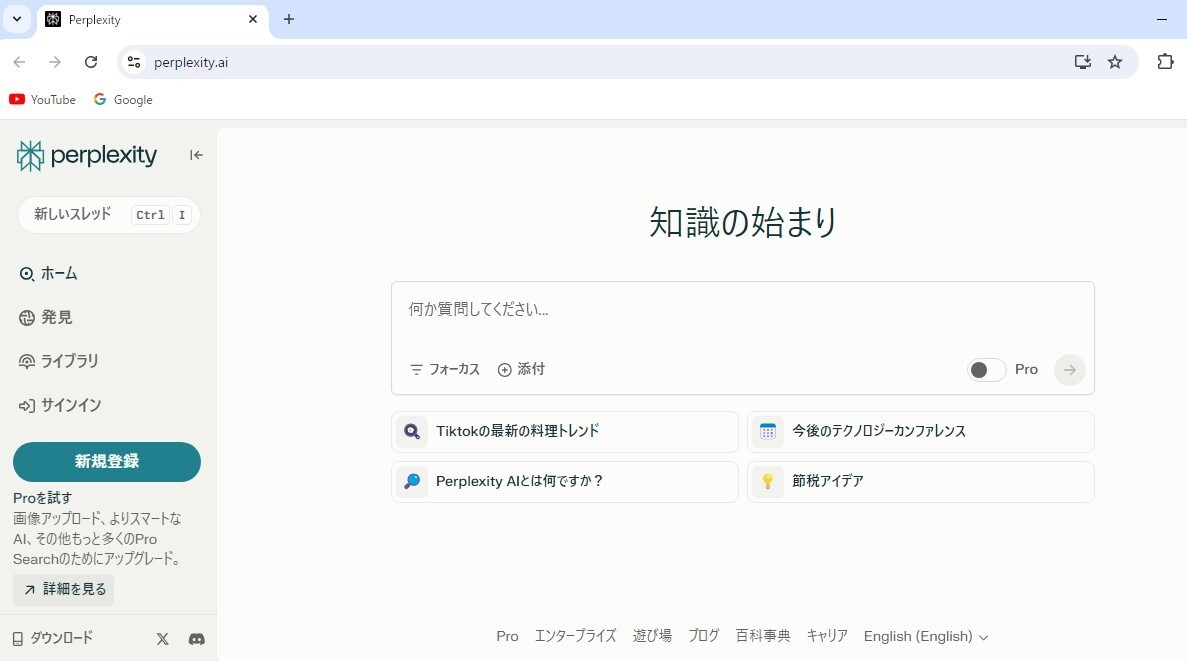Screen dimensions: 1187x661
Task: Open ライブラリ in sidebar
Action: 59,362
